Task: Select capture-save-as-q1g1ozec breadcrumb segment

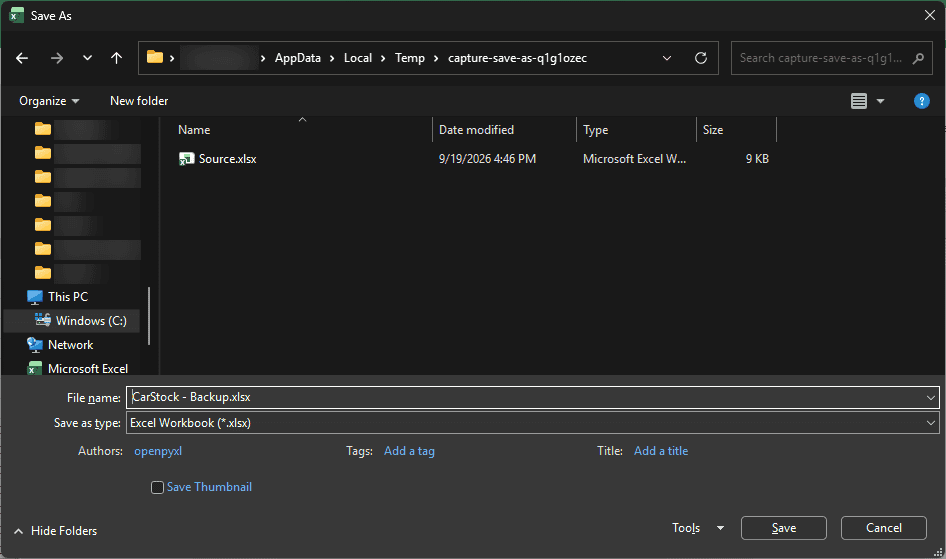Action: (517, 58)
